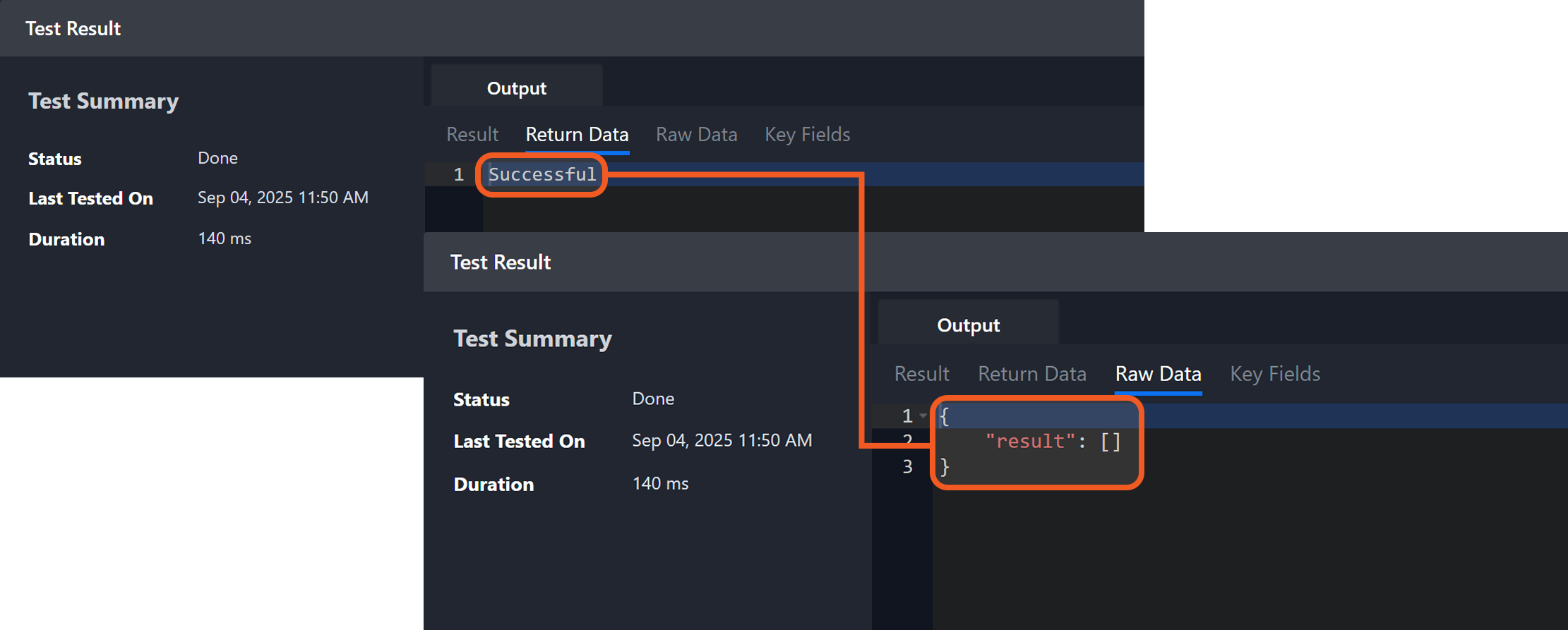This screenshot has width=1568, height=630.
Task: Click the '140 ms' duration in lower panel
Action: click(x=659, y=483)
